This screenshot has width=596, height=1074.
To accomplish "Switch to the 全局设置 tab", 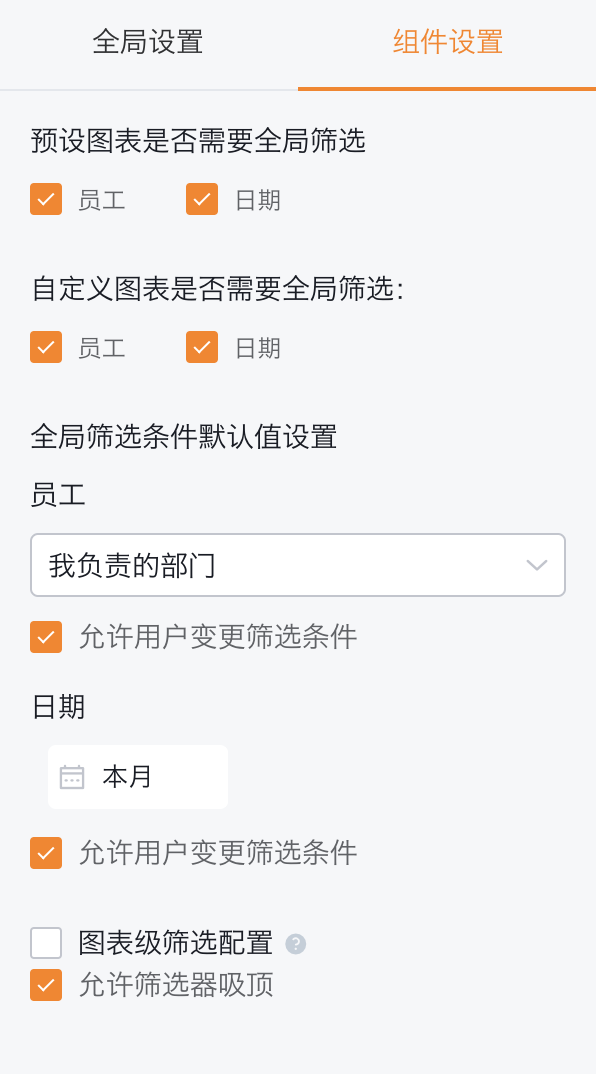I will tap(148, 42).
